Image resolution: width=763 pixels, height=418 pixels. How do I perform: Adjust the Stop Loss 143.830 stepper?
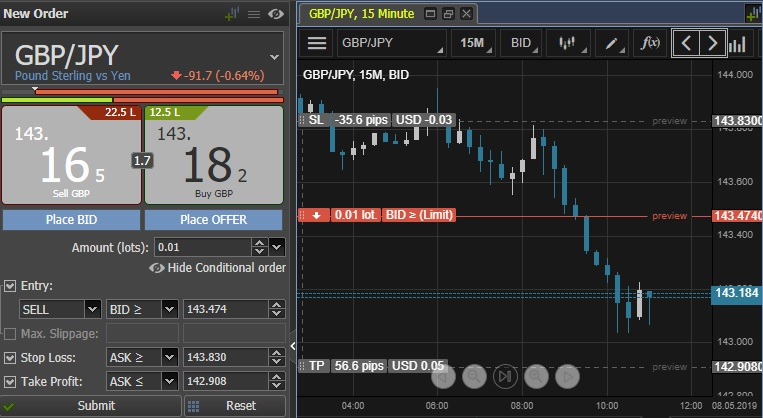(277, 357)
